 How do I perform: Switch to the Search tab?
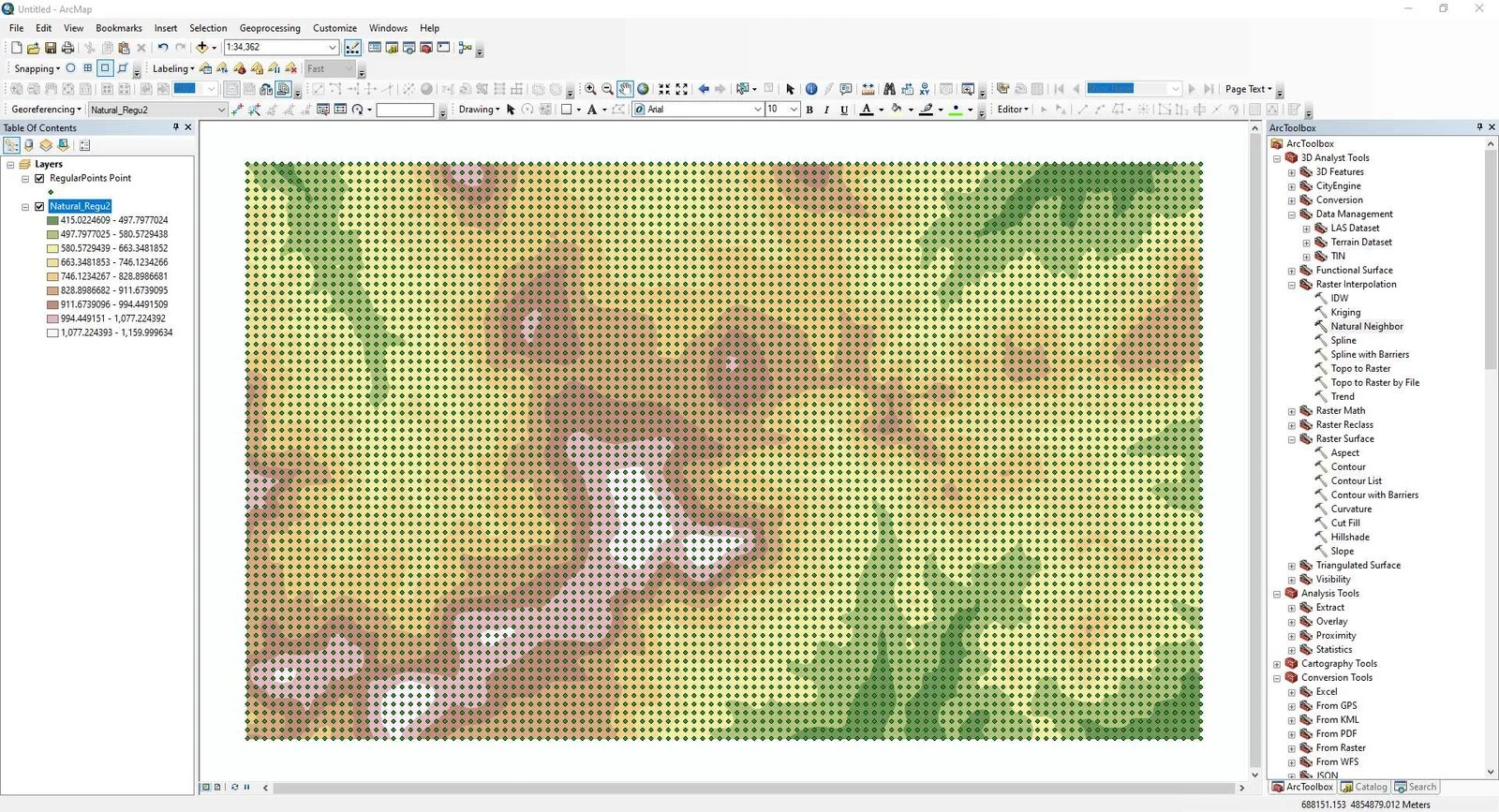pos(1416,788)
